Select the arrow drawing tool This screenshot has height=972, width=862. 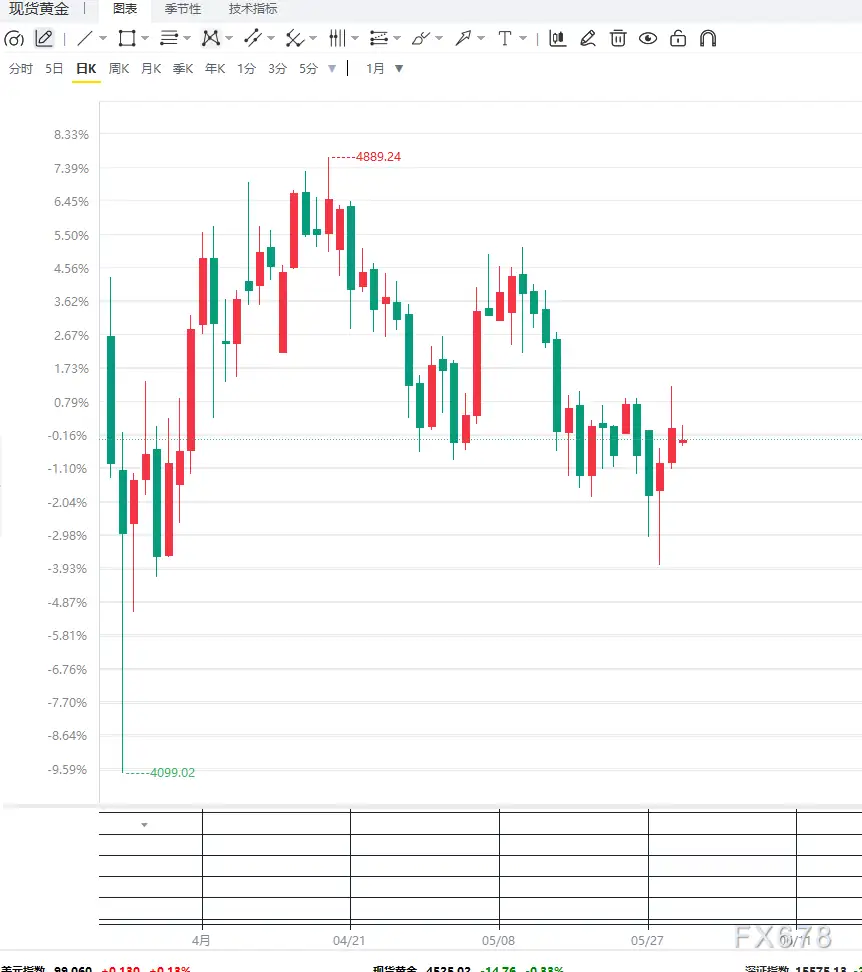pyautogui.click(x=463, y=38)
